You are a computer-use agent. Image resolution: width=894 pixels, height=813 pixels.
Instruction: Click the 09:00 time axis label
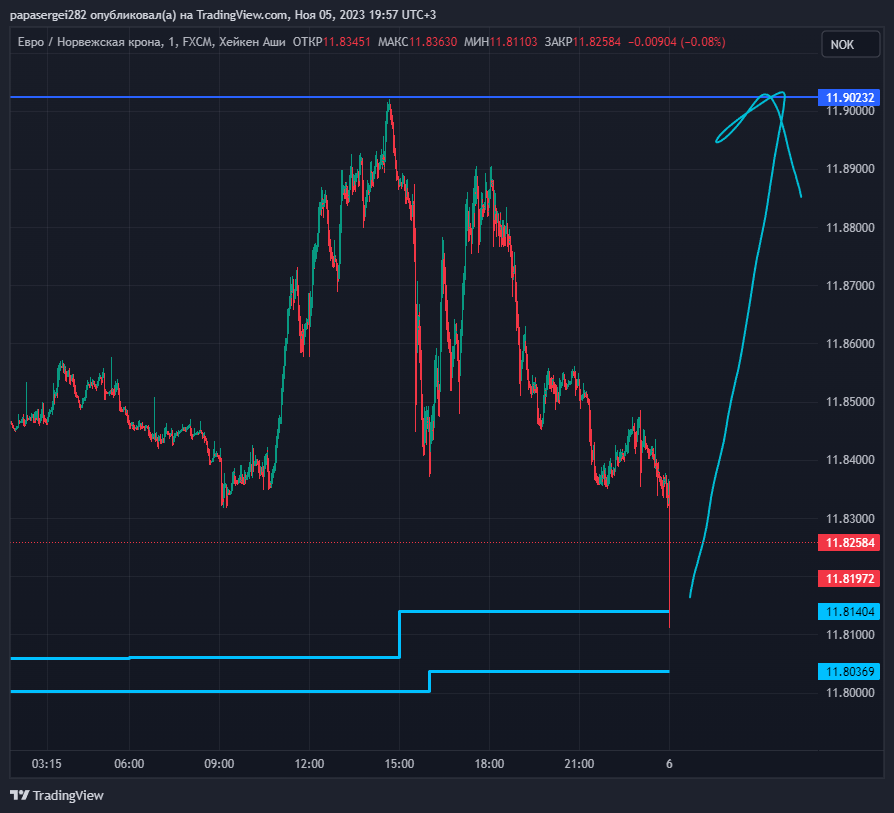coord(219,764)
